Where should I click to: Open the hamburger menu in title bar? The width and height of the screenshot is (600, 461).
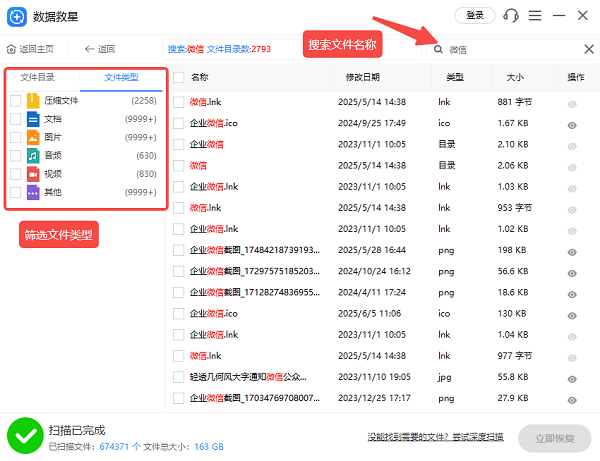click(x=536, y=16)
